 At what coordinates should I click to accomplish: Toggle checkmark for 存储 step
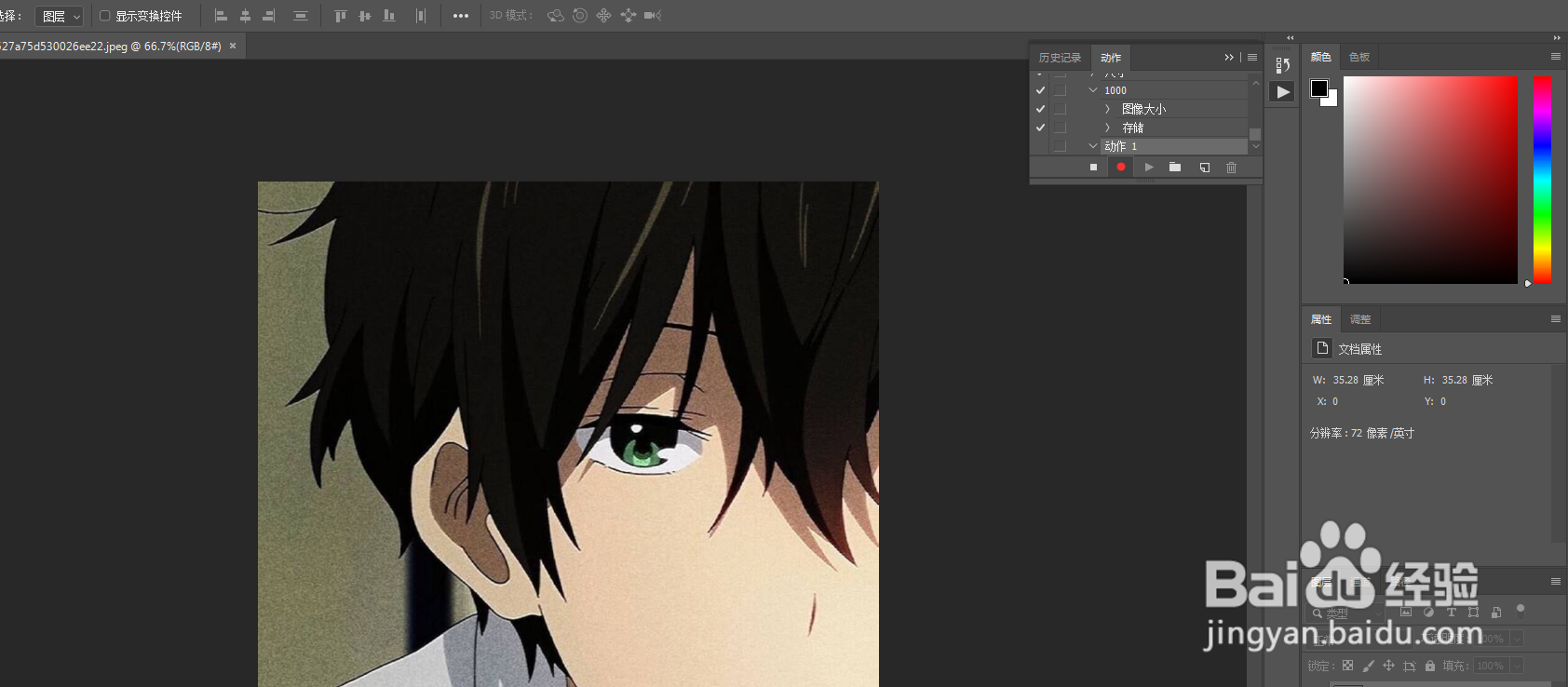(1040, 128)
